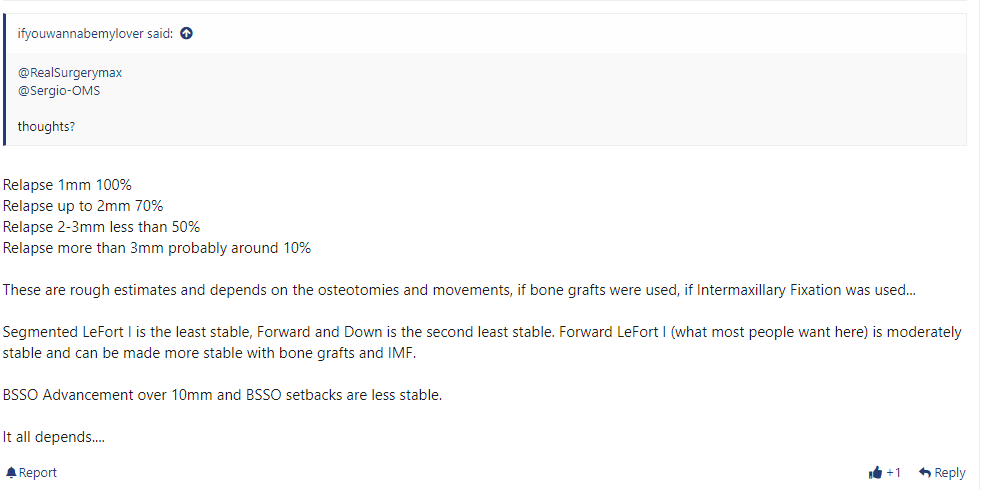Select the Reply text link
The image size is (984, 490).
pos(949,472)
